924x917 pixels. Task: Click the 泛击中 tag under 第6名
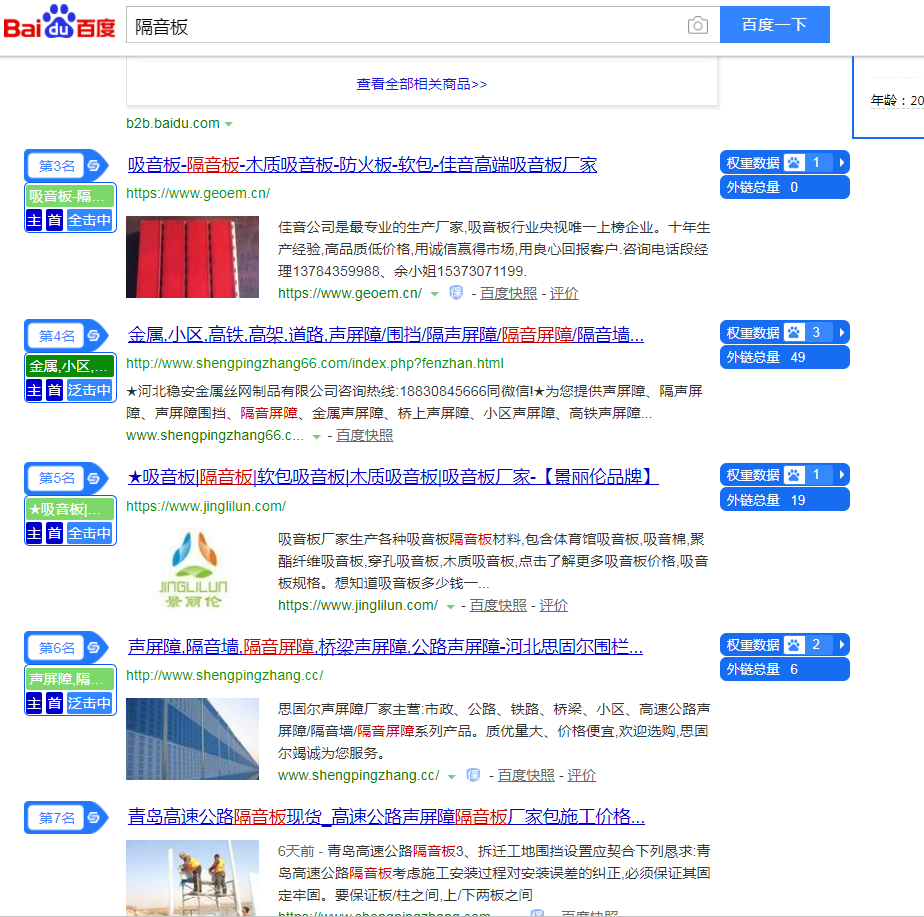click(x=90, y=703)
